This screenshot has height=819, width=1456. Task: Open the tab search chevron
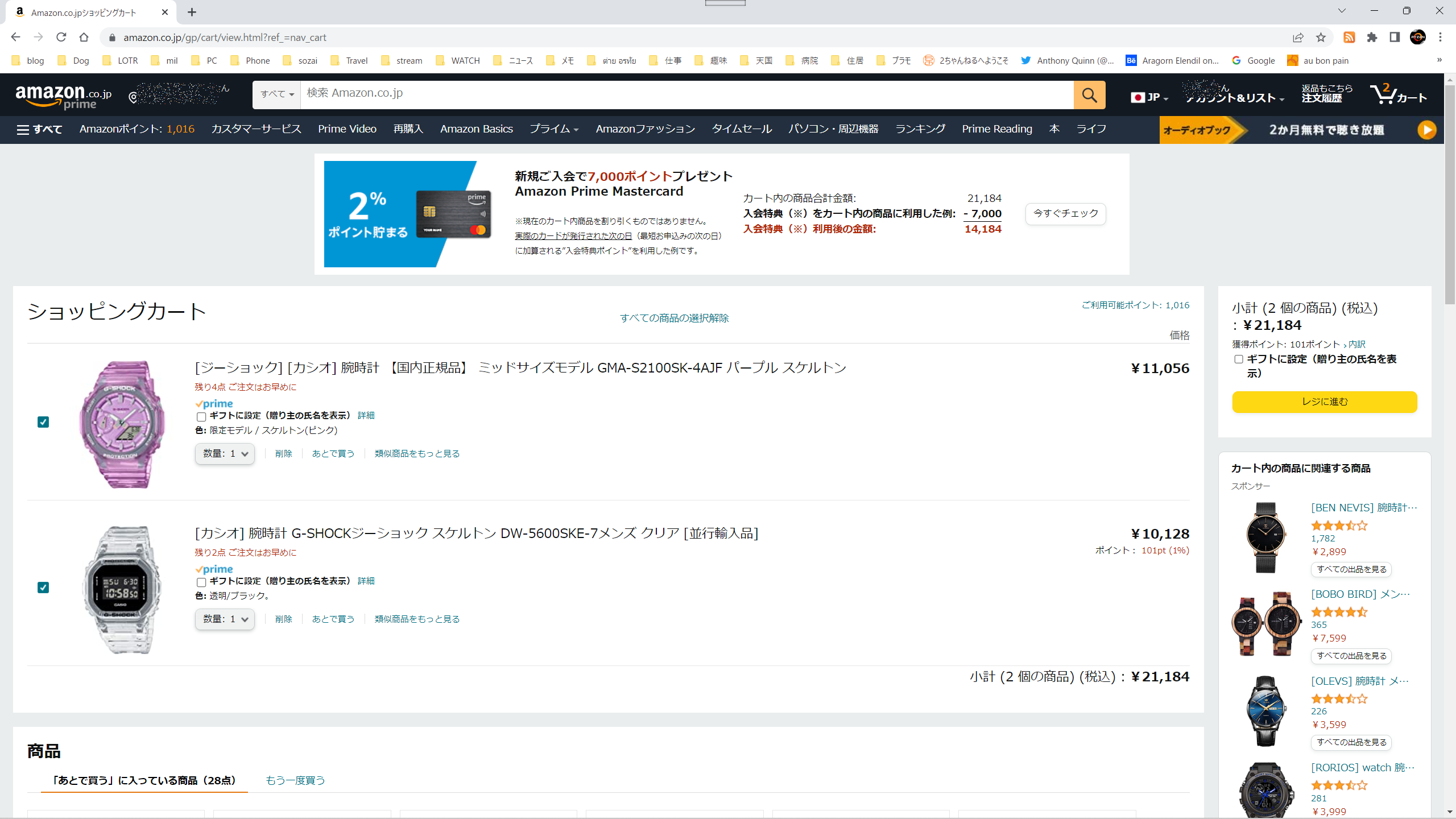click(x=1342, y=11)
